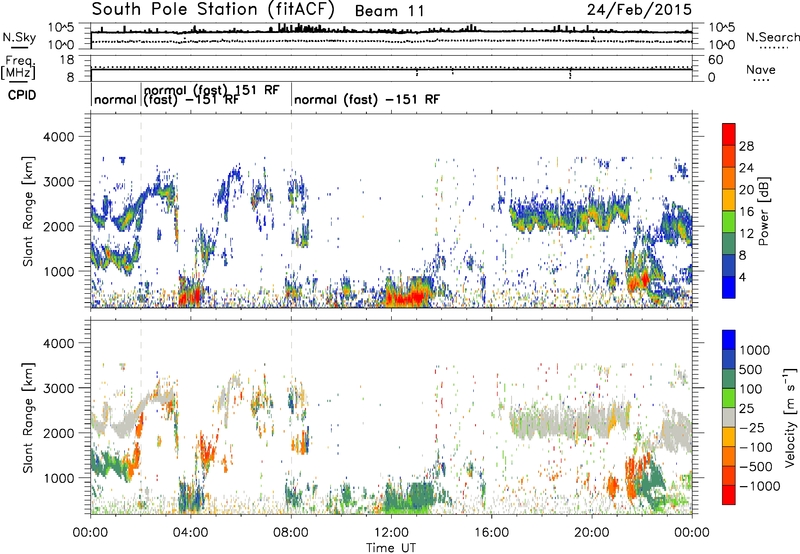Screen dimensions: 800x554
Task: Click blue top segment of Velocity color bar
Action: [x=729, y=340]
